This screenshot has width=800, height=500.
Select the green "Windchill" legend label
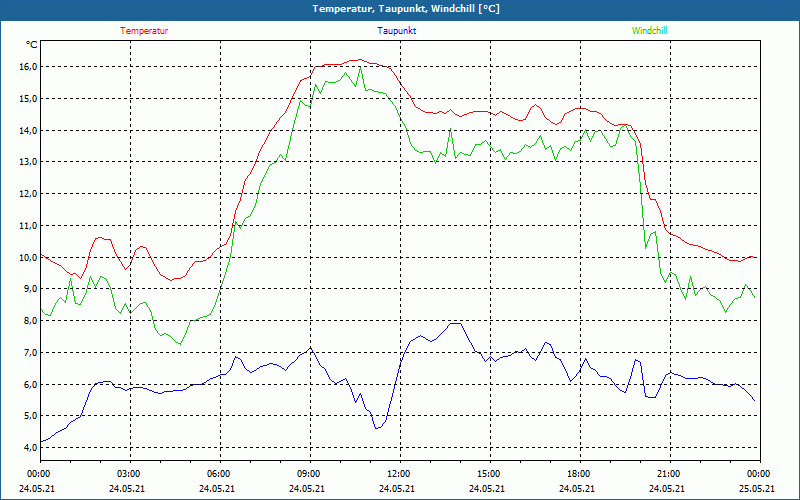coord(649,31)
